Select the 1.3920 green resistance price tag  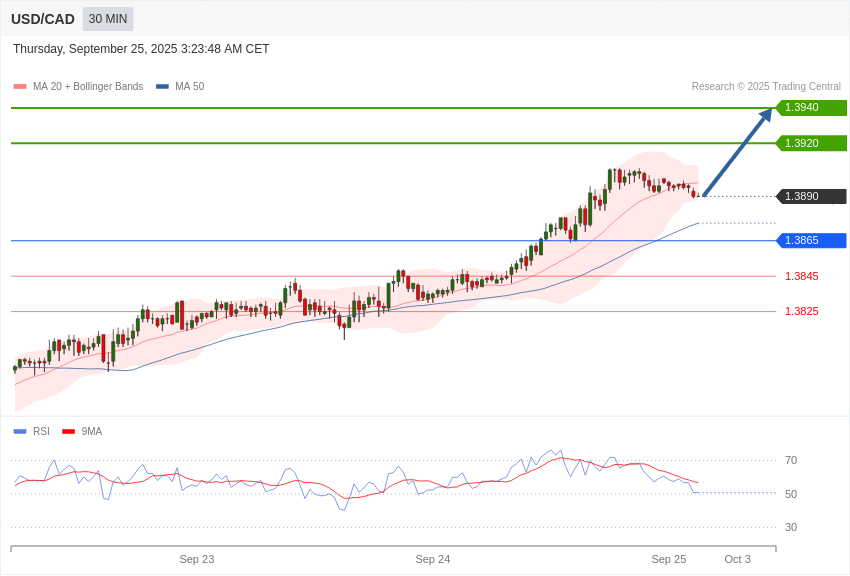[x=811, y=143]
